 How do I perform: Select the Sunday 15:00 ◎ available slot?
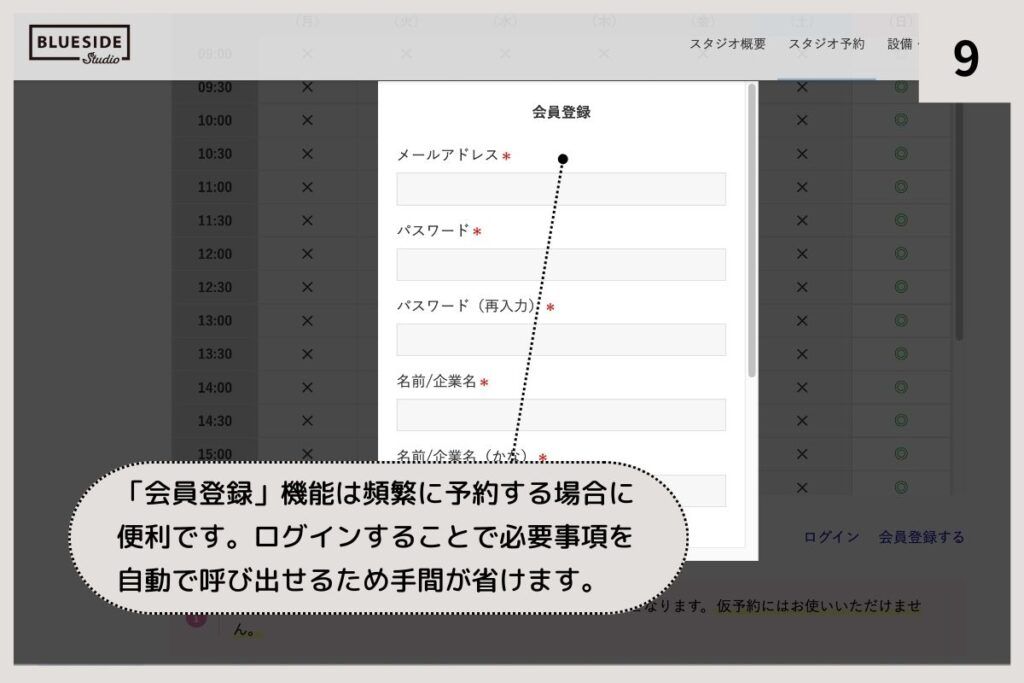pos(901,454)
